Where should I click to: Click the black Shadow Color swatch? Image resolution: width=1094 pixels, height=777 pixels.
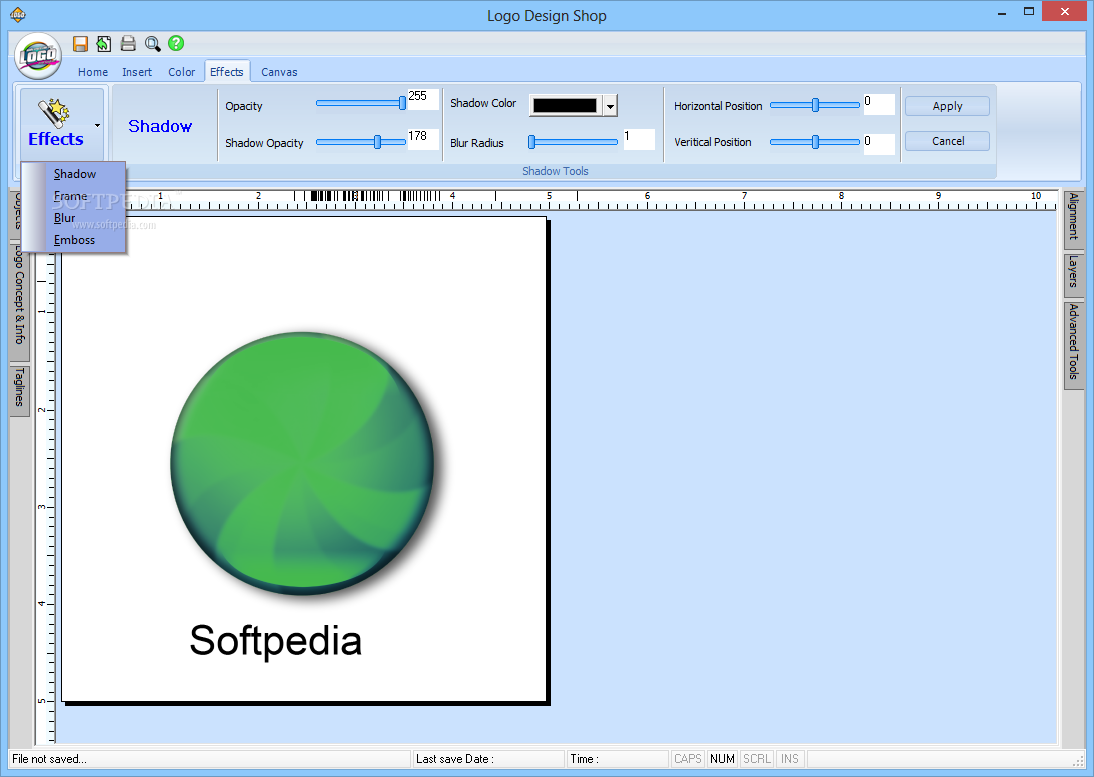click(564, 105)
